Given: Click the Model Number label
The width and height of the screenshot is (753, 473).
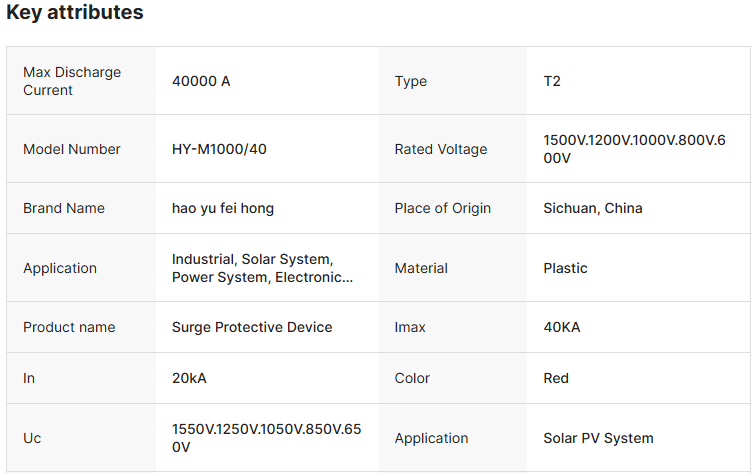Looking at the screenshot, I should coord(72,149).
